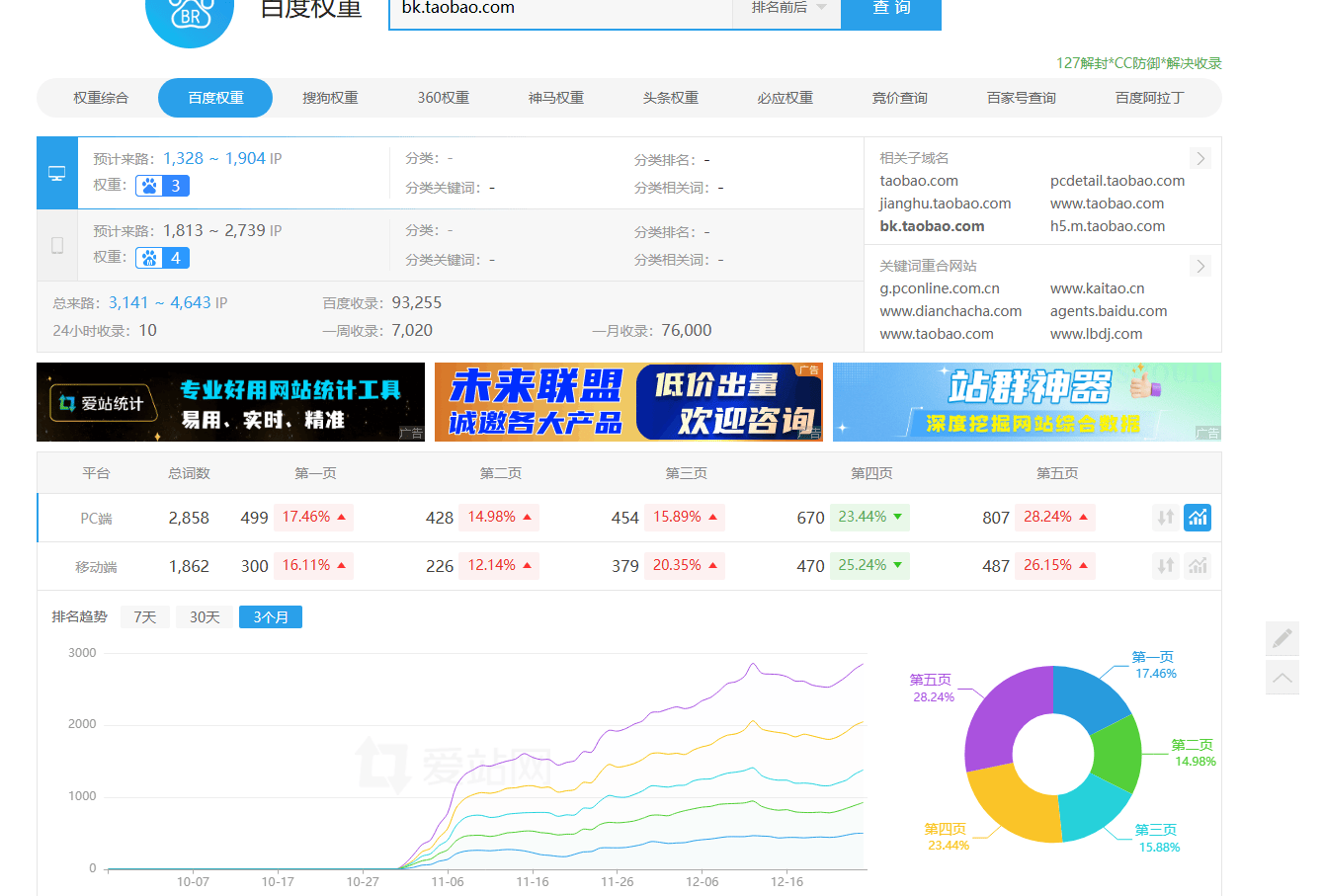The width and height of the screenshot is (1323, 896).
Task: Switch to 神马权重 tab
Action: (x=556, y=98)
